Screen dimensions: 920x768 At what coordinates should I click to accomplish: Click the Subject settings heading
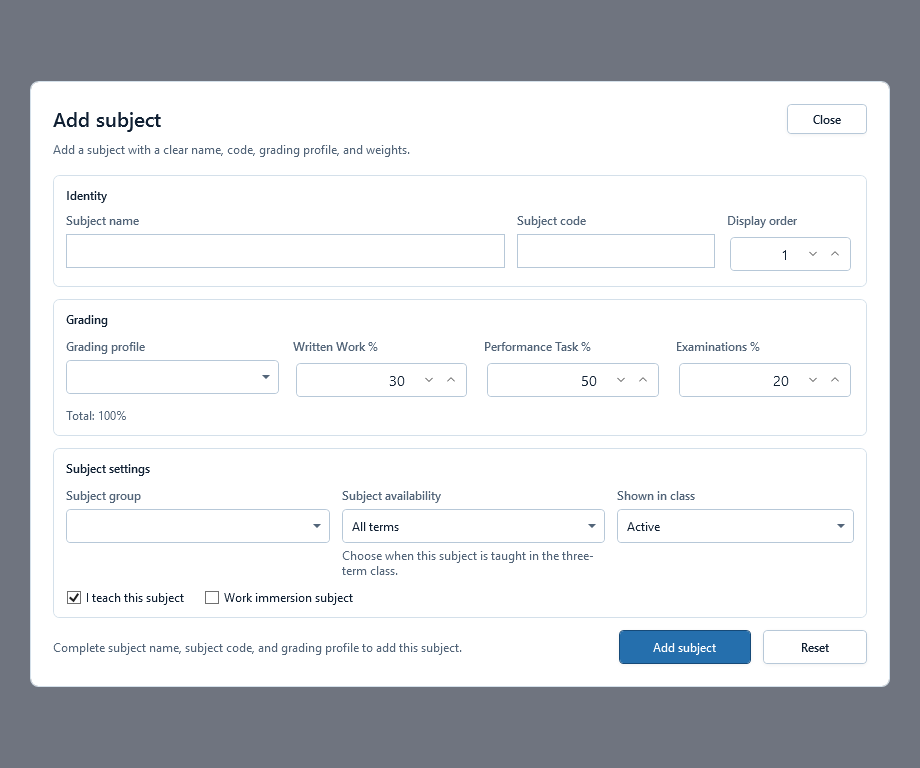pyautogui.click(x=108, y=469)
